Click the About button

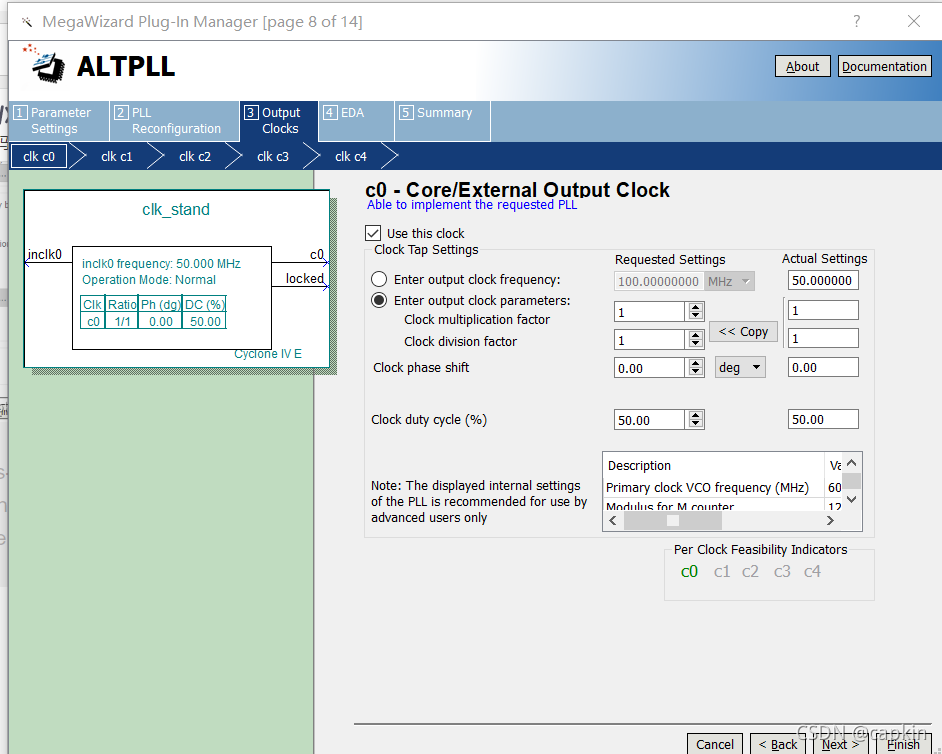(803, 66)
